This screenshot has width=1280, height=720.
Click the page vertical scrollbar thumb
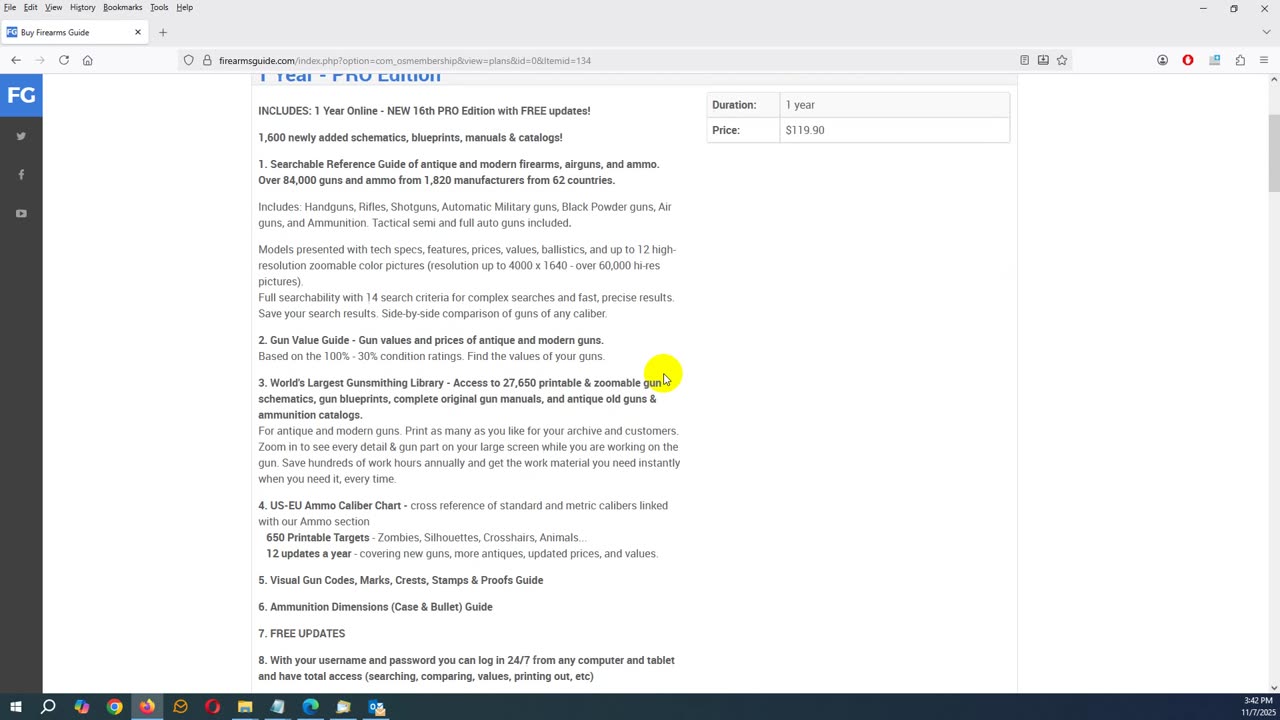pos(1273,152)
